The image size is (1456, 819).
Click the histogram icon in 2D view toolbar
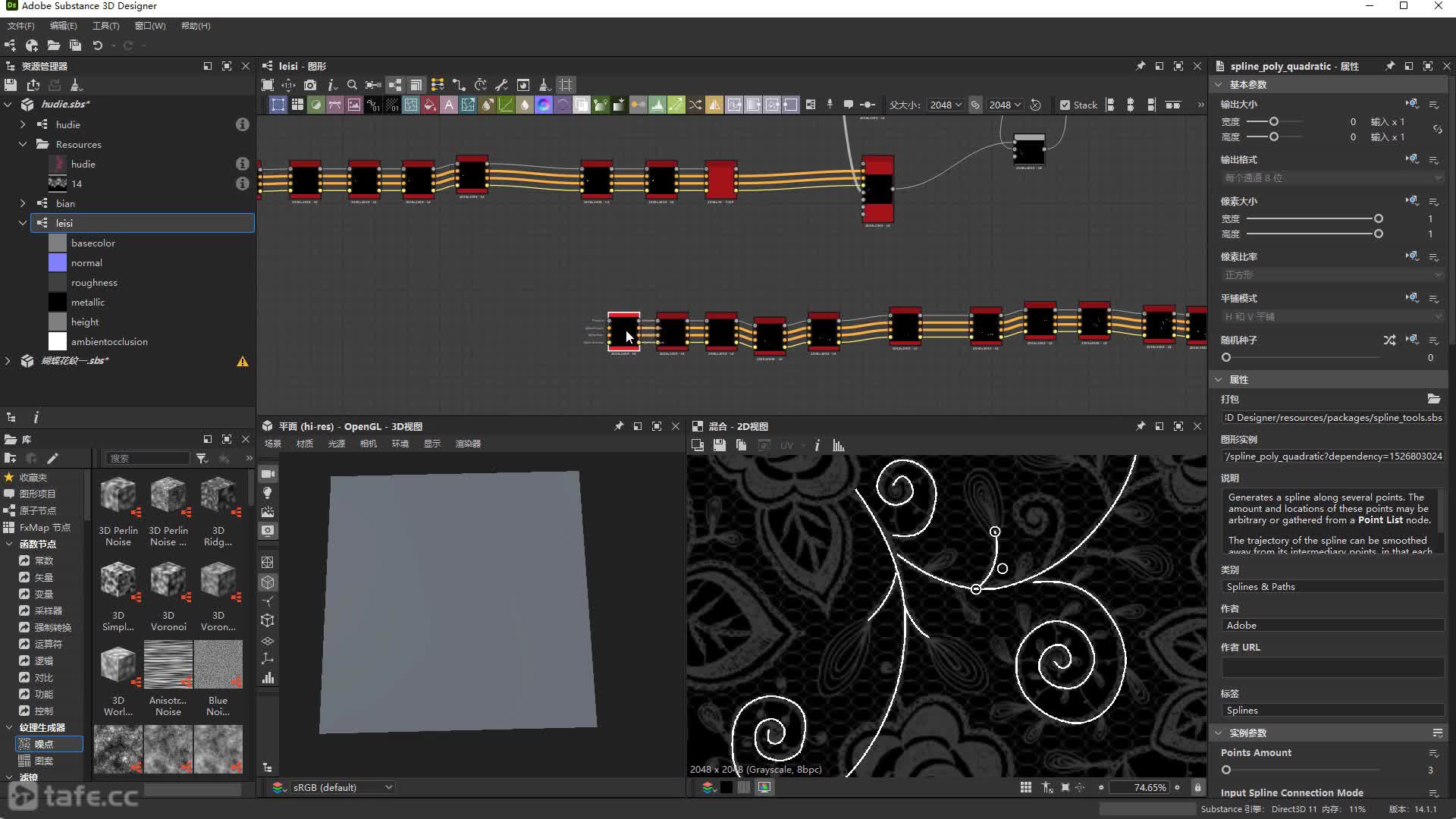838,446
